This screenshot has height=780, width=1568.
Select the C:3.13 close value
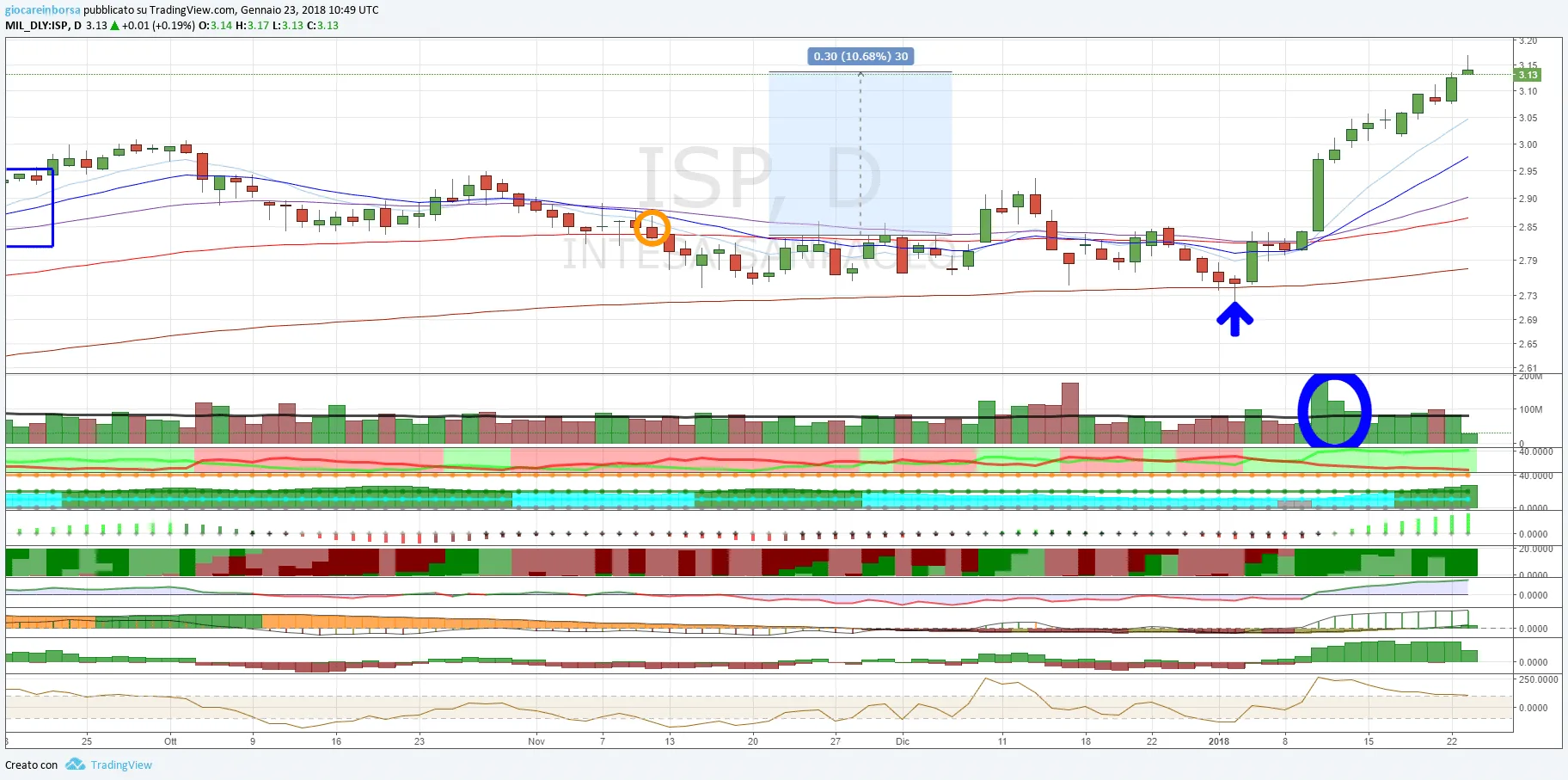pyautogui.click(x=322, y=26)
